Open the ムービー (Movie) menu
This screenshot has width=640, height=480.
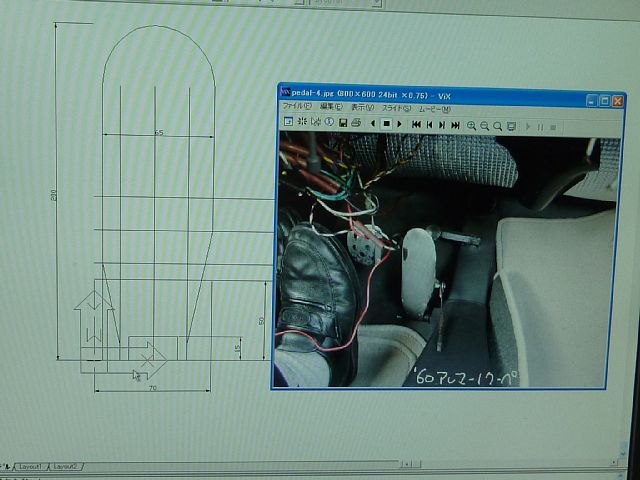click(x=433, y=107)
